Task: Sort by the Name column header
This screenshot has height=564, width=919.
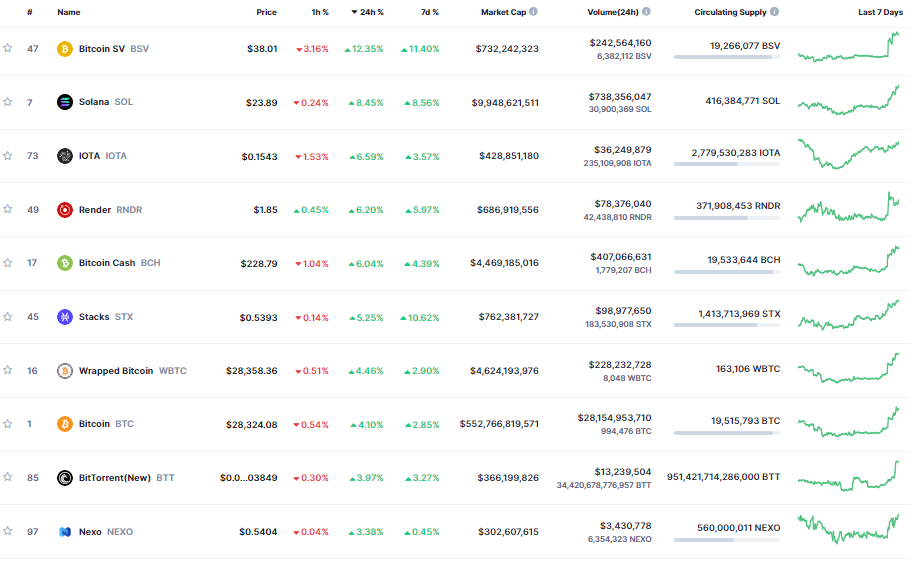Action: (69, 12)
